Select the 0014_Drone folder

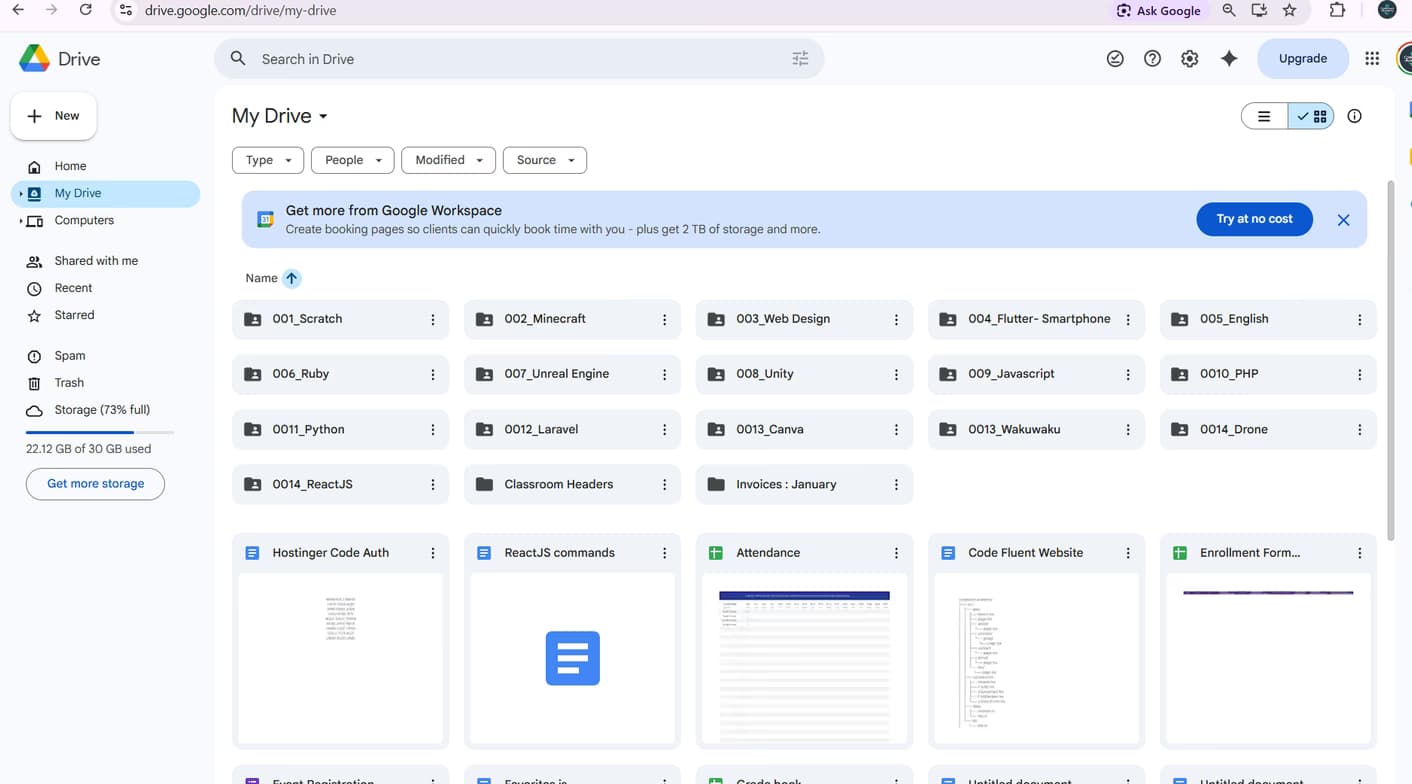(x=1268, y=430)
